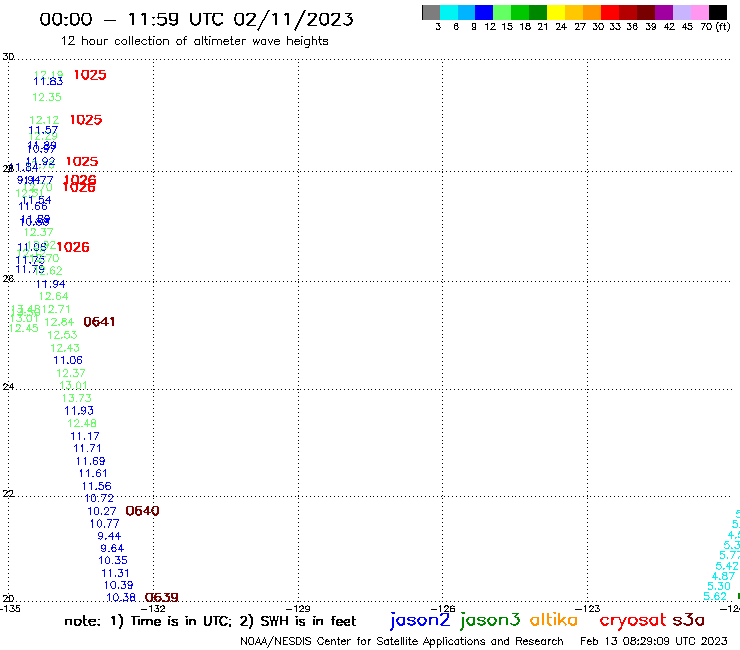
Task: Click the '42' color scale label
Action: tap(669, 27)
